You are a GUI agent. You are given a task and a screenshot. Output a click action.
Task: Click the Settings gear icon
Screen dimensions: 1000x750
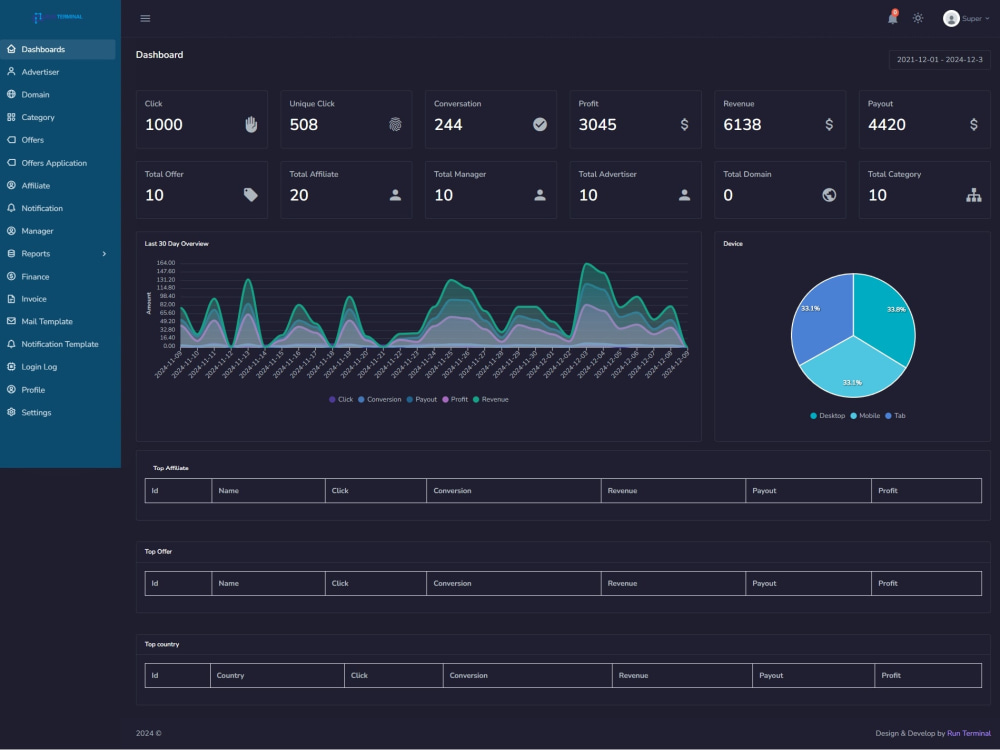(11, 412)
